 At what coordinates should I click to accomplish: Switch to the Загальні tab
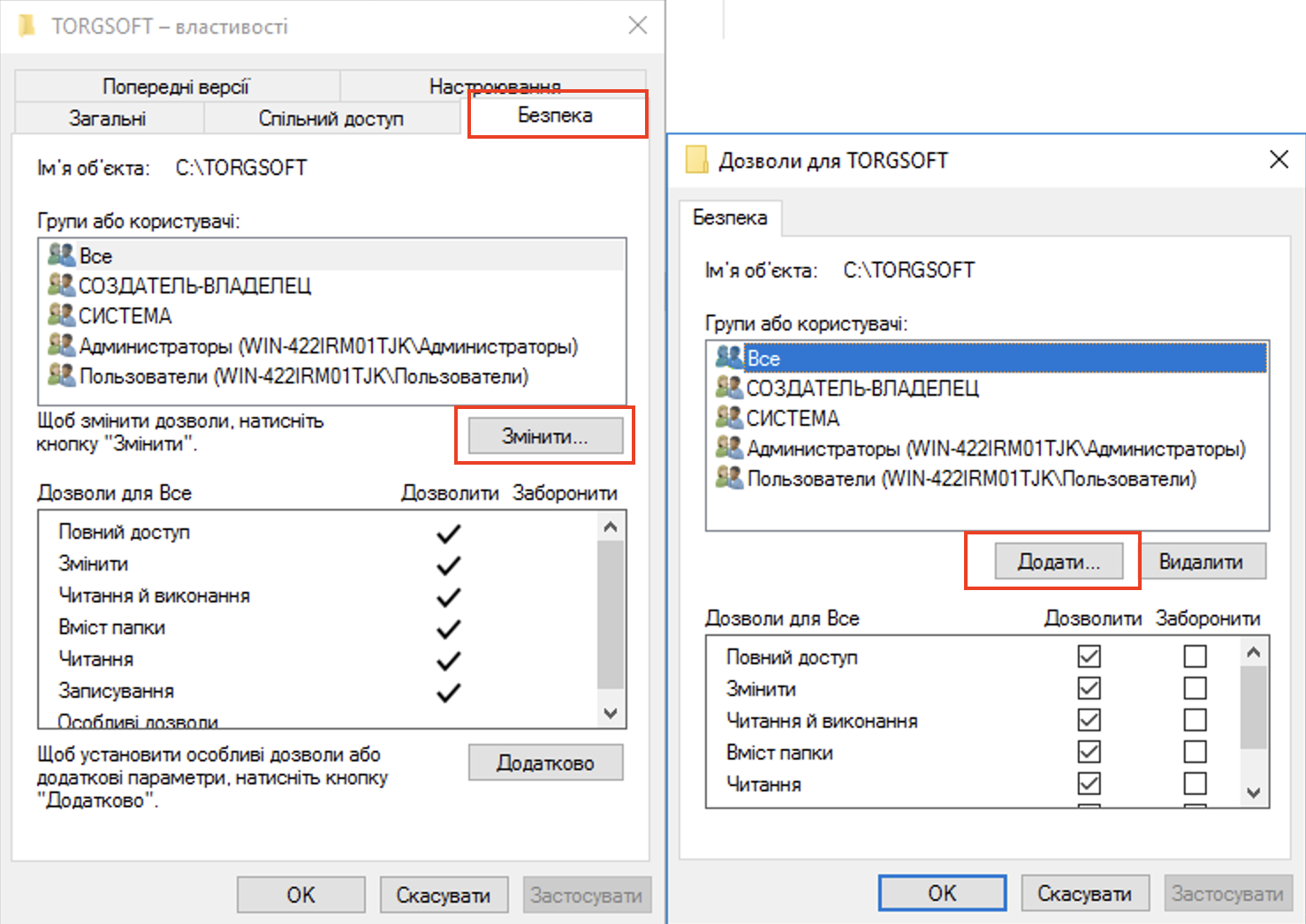click(108, 118)
